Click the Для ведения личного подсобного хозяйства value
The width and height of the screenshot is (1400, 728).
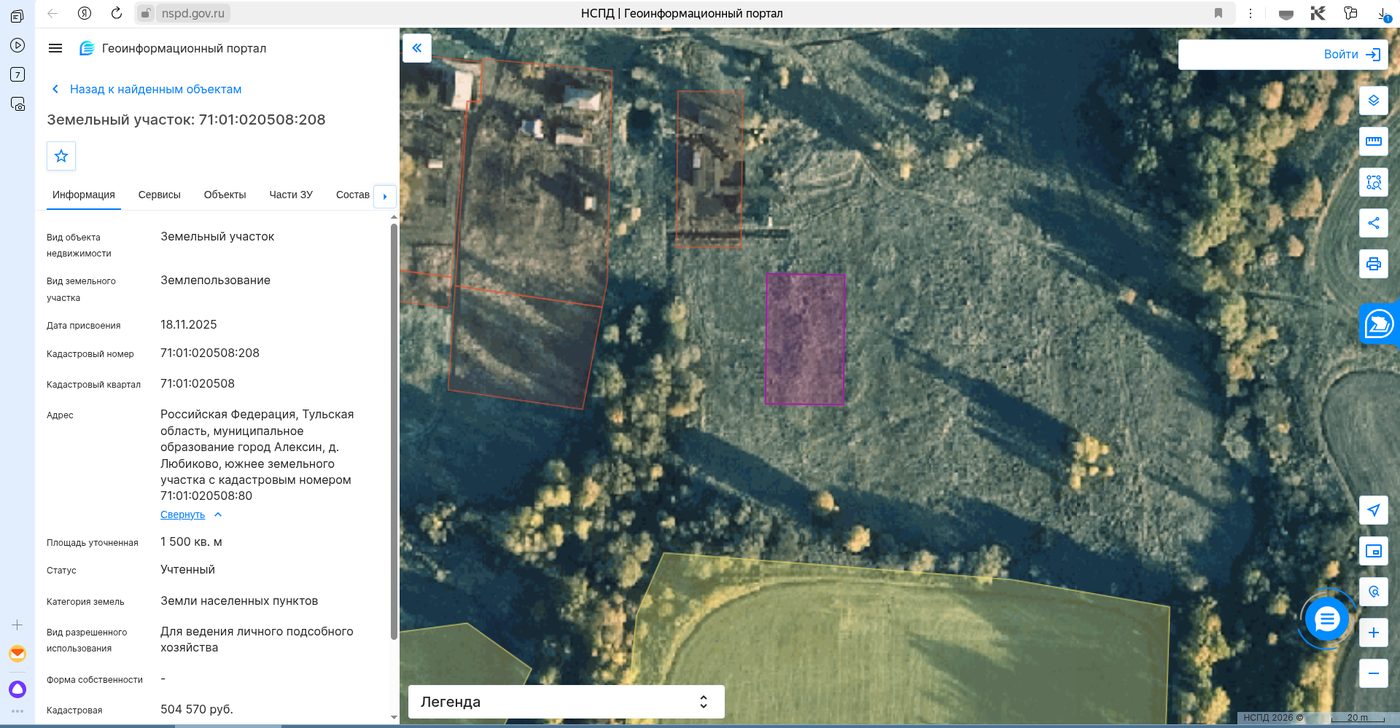point(257,640)
